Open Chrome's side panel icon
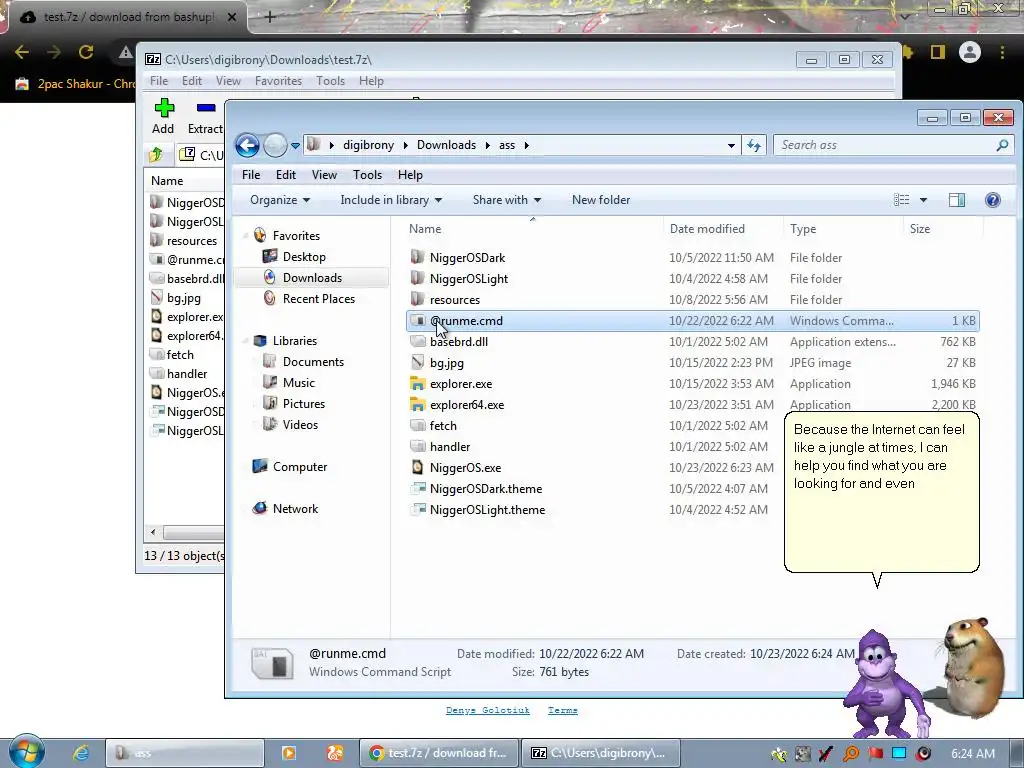This screenshot has height=768, width=1024. tap(938, 52)
